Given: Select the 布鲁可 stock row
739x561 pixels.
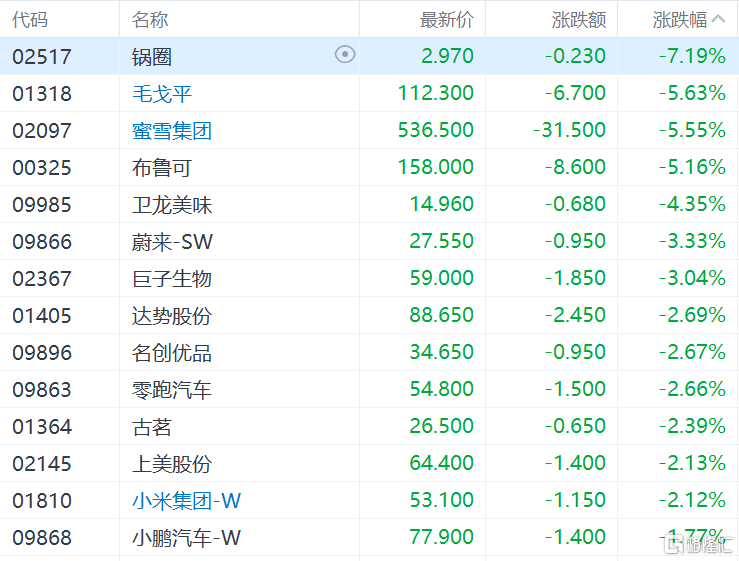Looking at the screenshot, I should tap(370, 167).
